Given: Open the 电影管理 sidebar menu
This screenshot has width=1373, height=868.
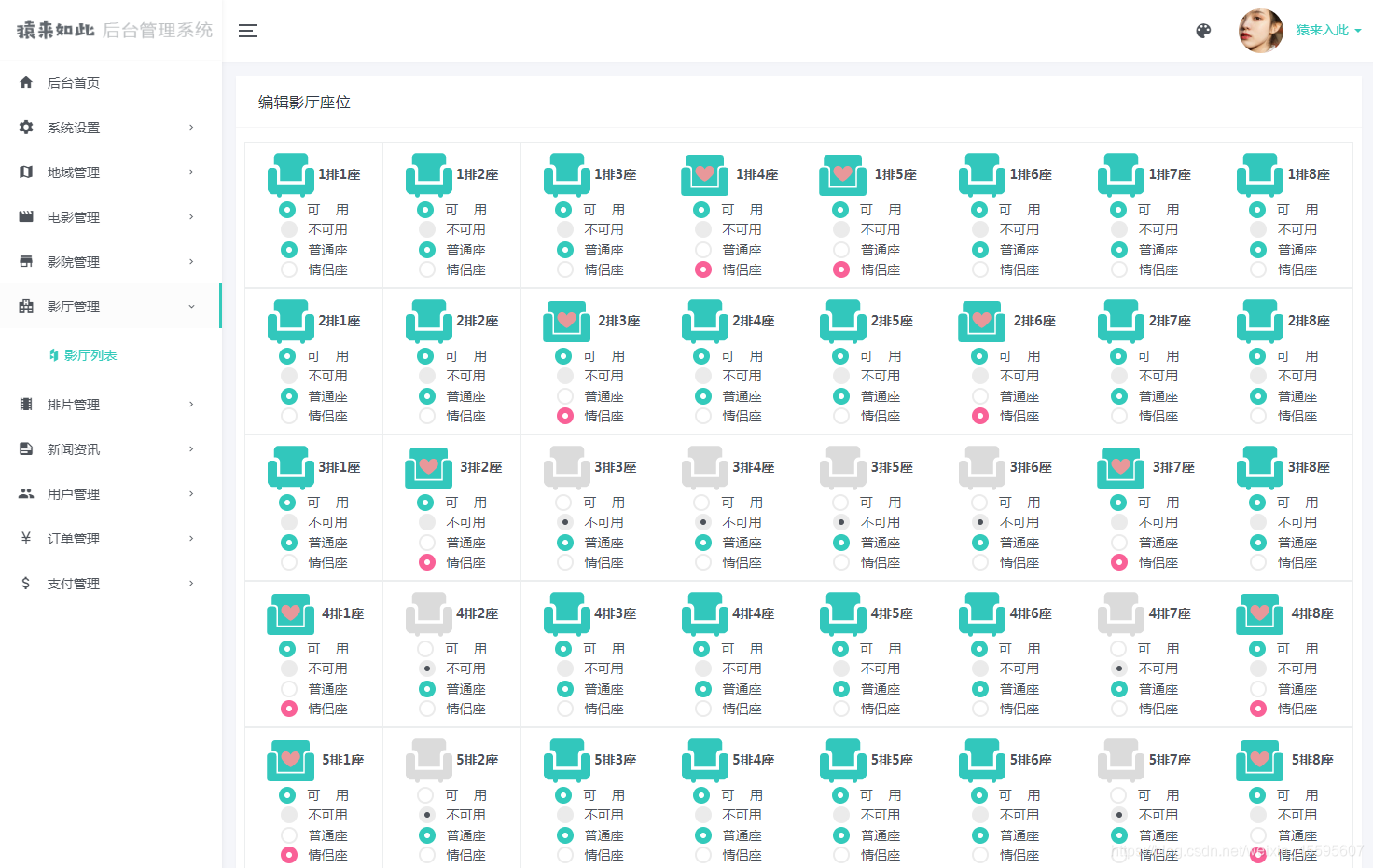Looking at the screenshot, I should 110,217.
